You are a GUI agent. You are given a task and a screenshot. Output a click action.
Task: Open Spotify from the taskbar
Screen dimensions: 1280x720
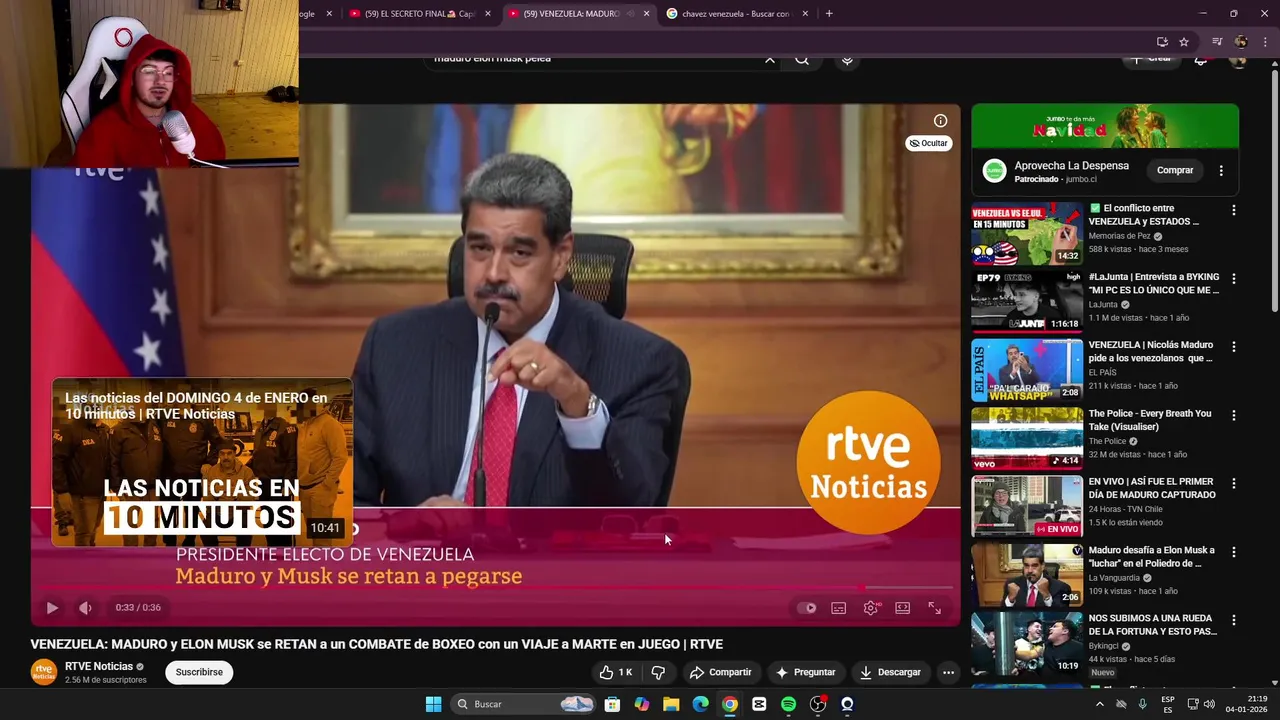tap(788, 704)
